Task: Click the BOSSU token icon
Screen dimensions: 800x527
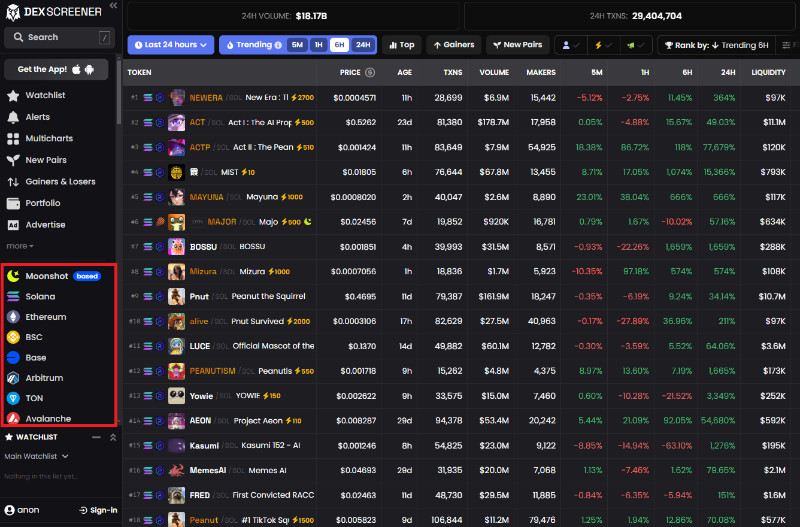Action: coord(177,247)
